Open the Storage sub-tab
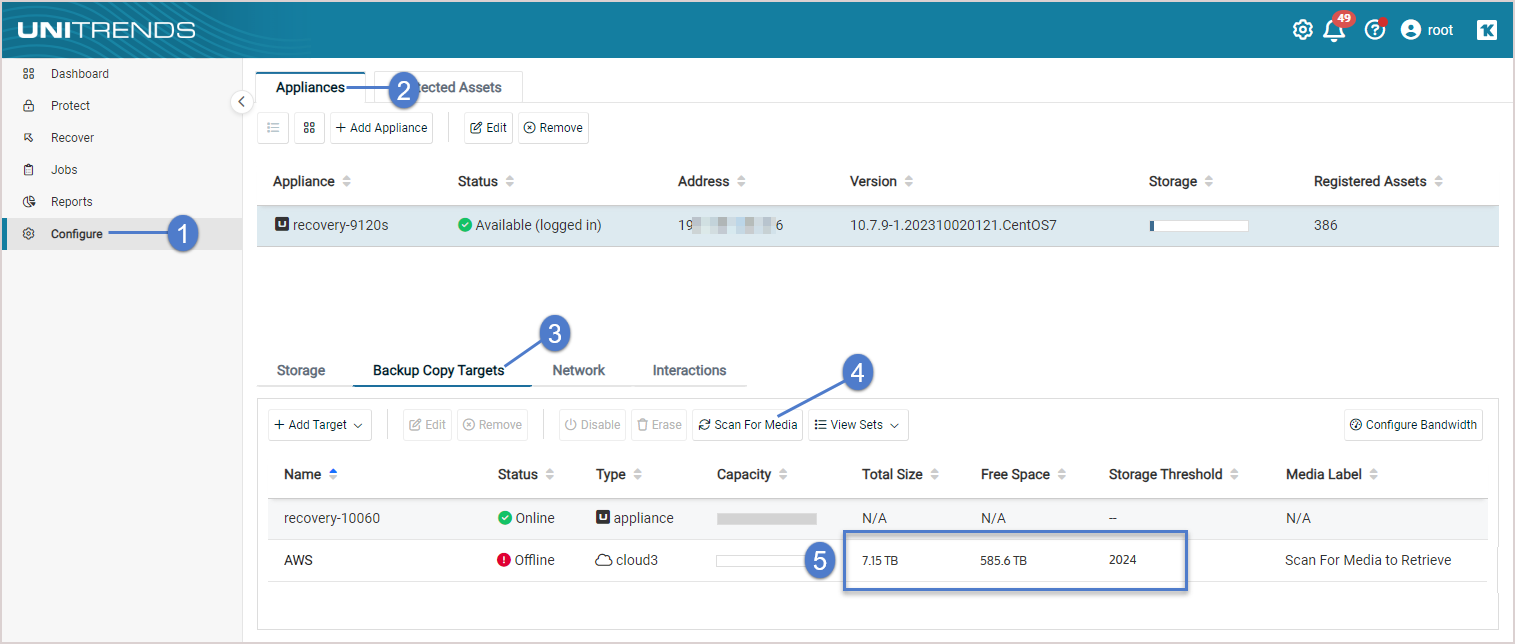 click(301, 370)
